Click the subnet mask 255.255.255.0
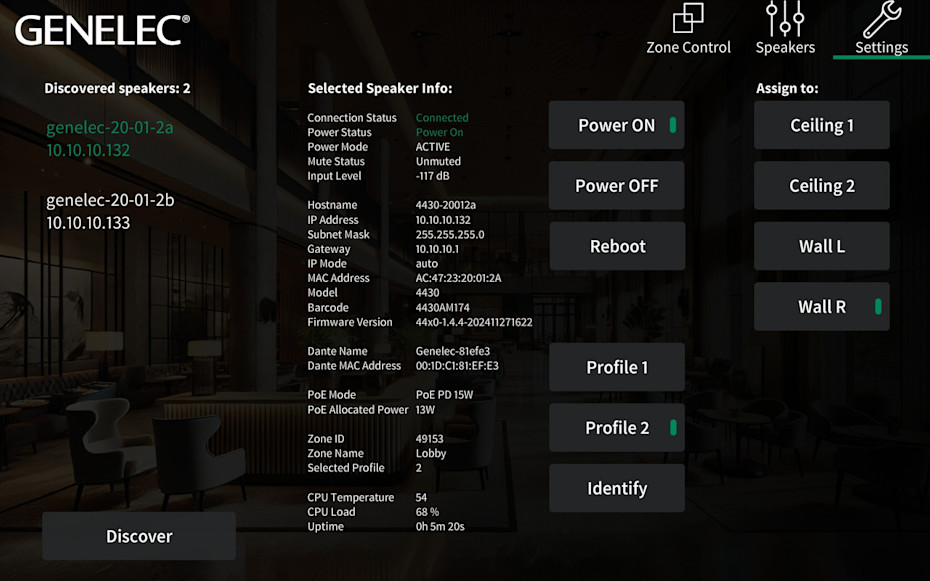 [450, 234]
